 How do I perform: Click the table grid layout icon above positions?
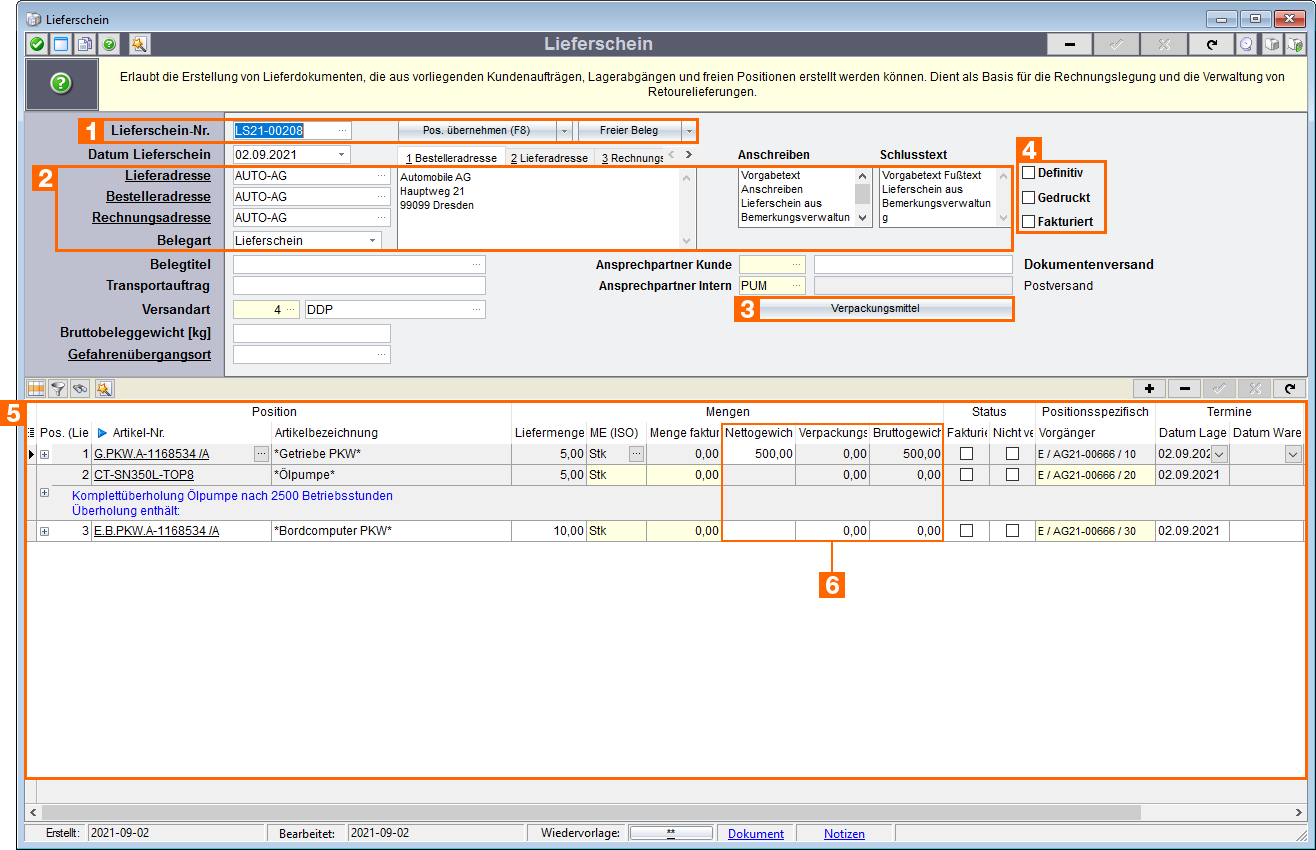click(36, 388)
